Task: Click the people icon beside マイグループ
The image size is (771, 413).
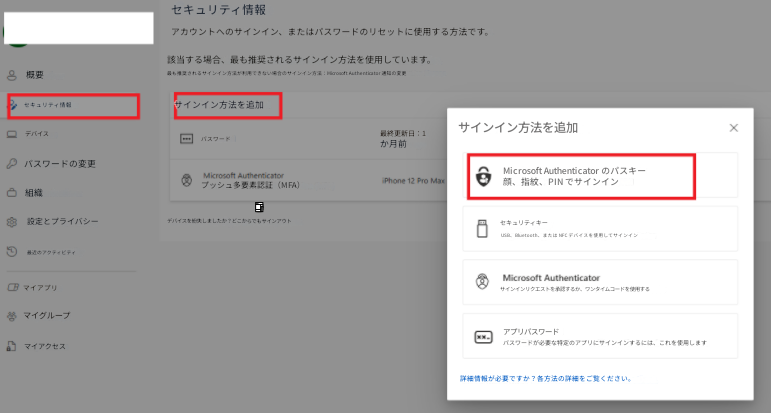Action: (12, 316)
